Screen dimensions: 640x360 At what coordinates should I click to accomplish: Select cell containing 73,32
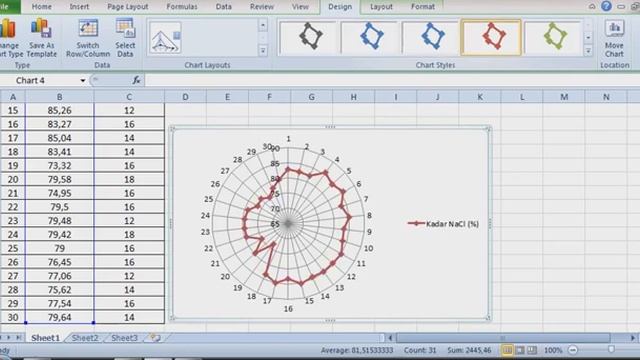[60, 165]
